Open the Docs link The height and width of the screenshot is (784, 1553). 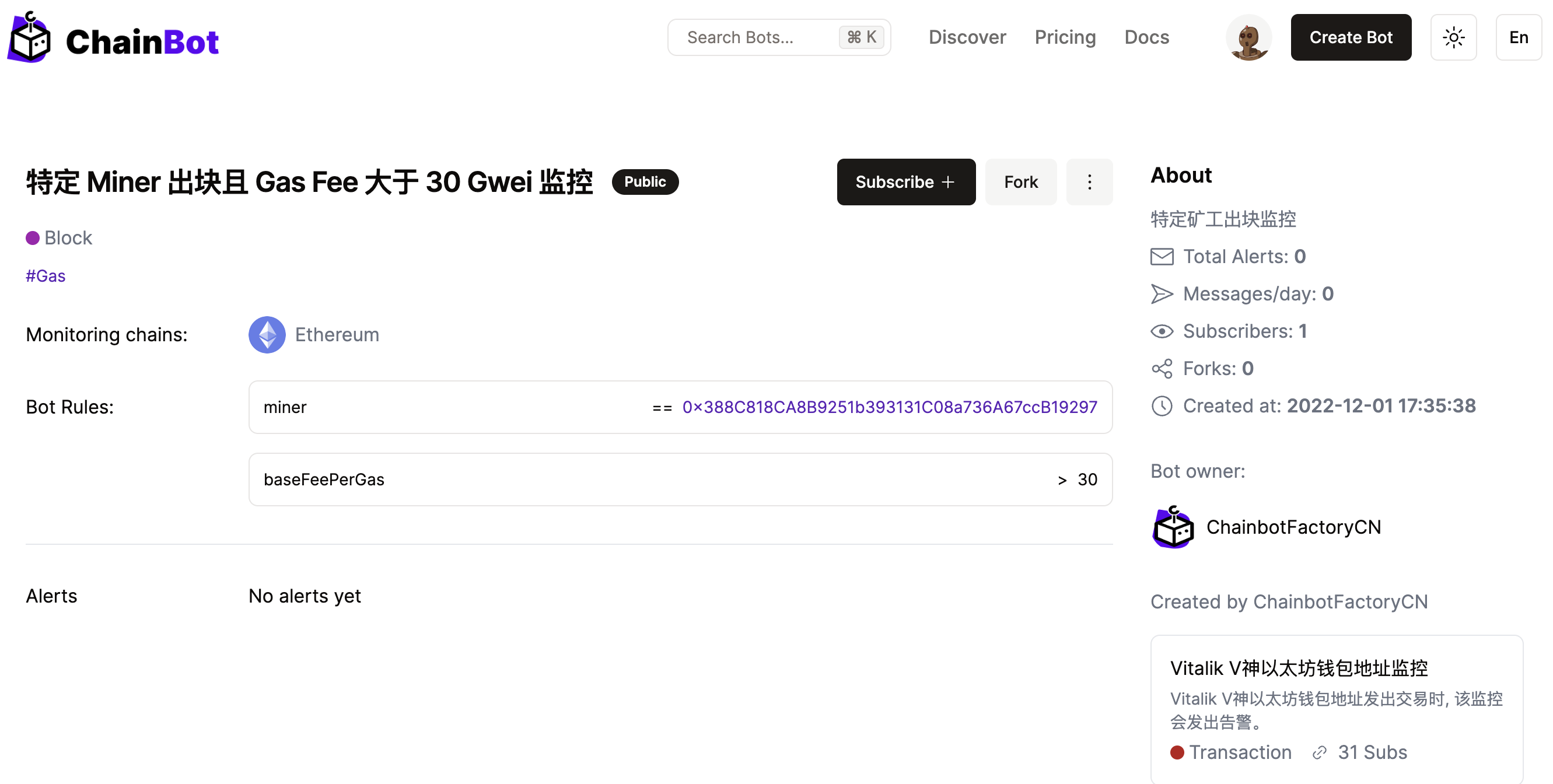click(x=1146, y=37)
